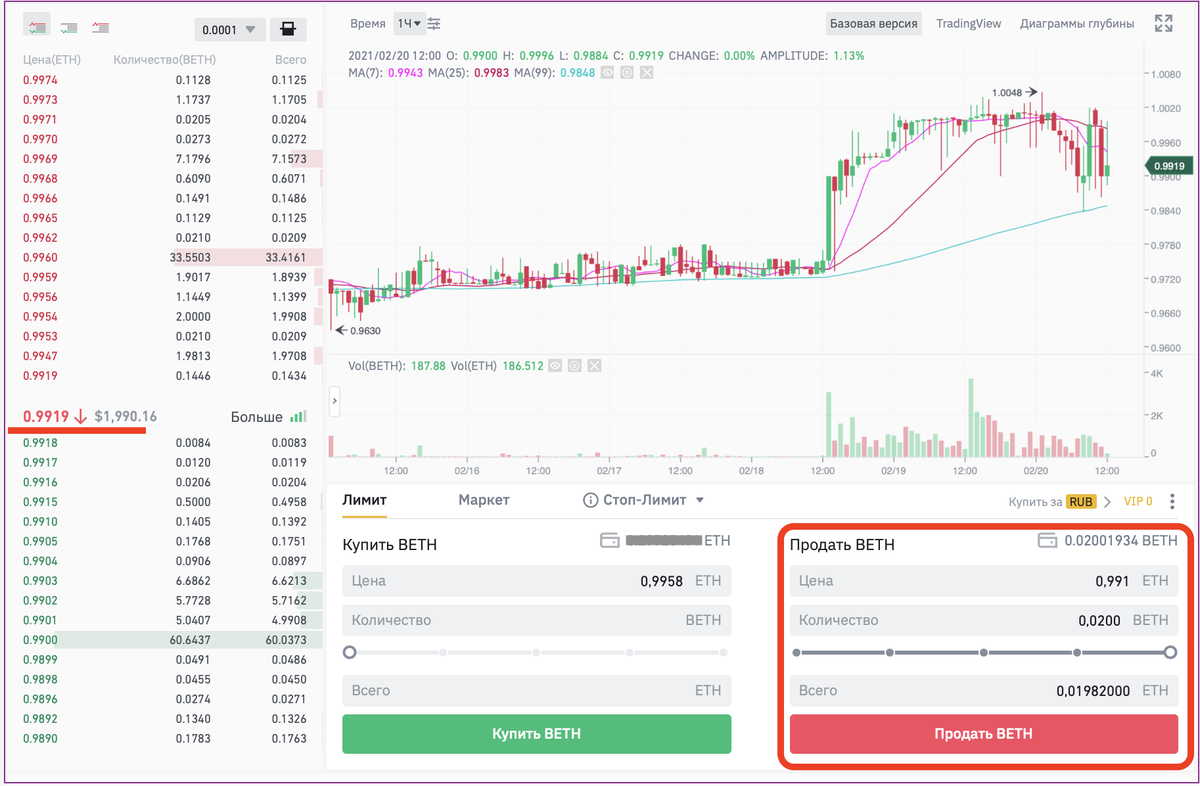The height and width of the screenshot is (786, 1200).
Task: Expand the side panel arrow on chart
Action: pos(334,402)
